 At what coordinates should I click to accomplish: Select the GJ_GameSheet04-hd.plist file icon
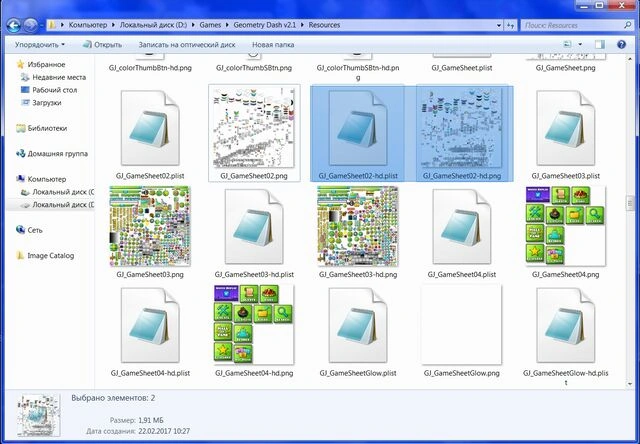pyautogui.click(x=150, y=325)
